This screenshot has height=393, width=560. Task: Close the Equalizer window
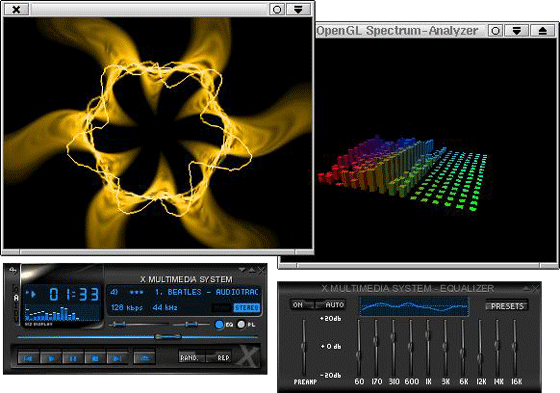tap(536, 288)
